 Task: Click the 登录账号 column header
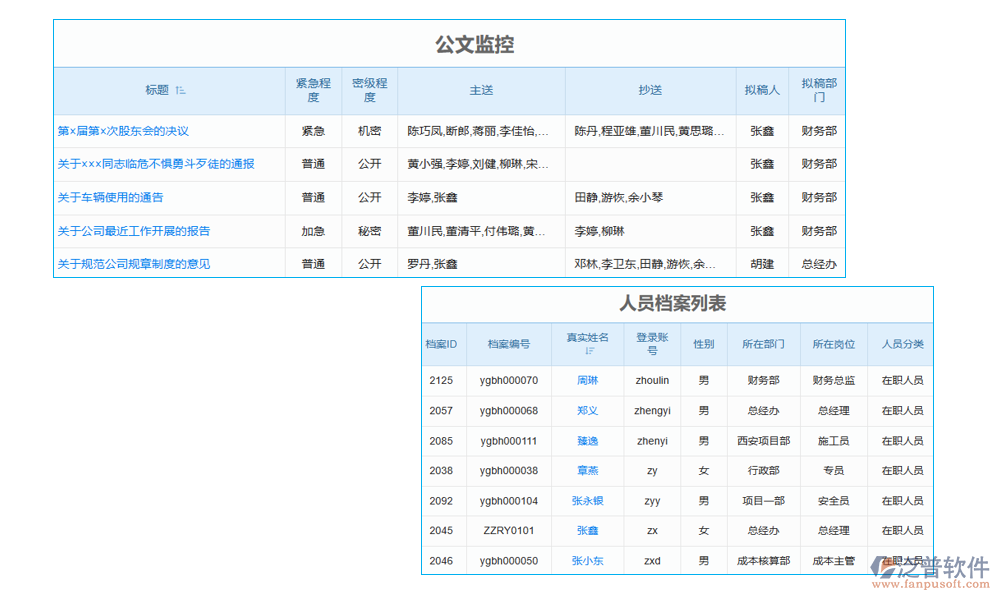(x=651, y=343)
